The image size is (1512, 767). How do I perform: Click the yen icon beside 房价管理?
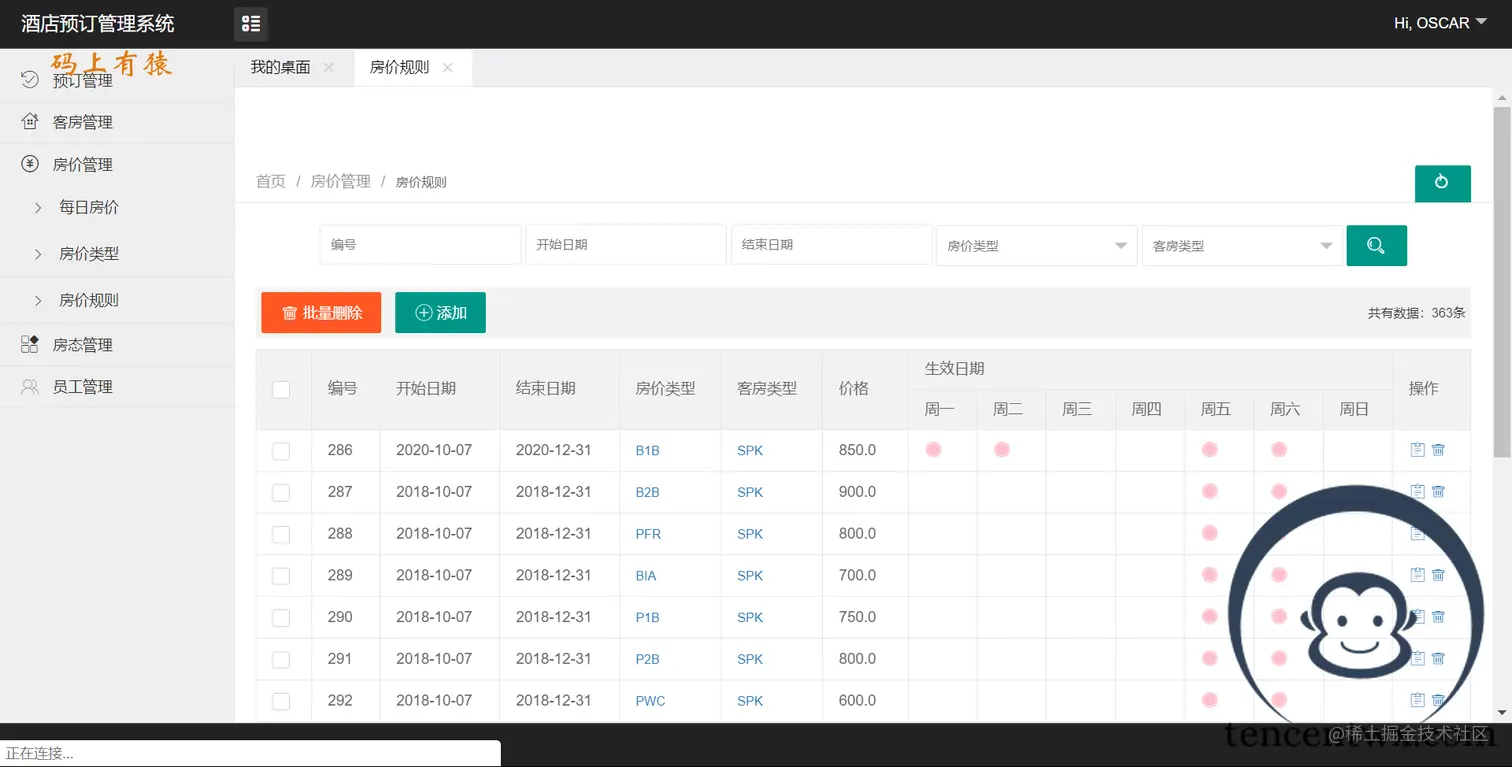[x=30, y=164]
